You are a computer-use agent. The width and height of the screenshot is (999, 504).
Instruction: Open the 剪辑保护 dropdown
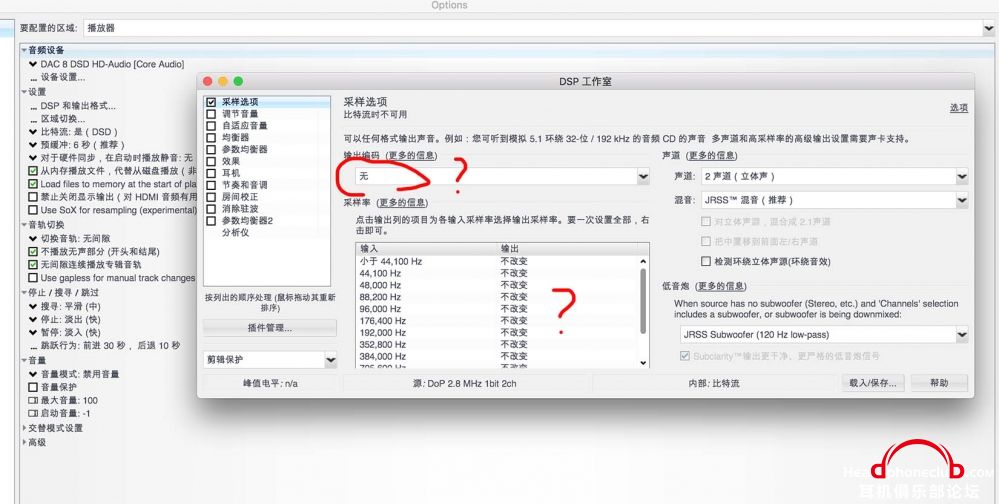pyautogui.click(x=270, y=359)
